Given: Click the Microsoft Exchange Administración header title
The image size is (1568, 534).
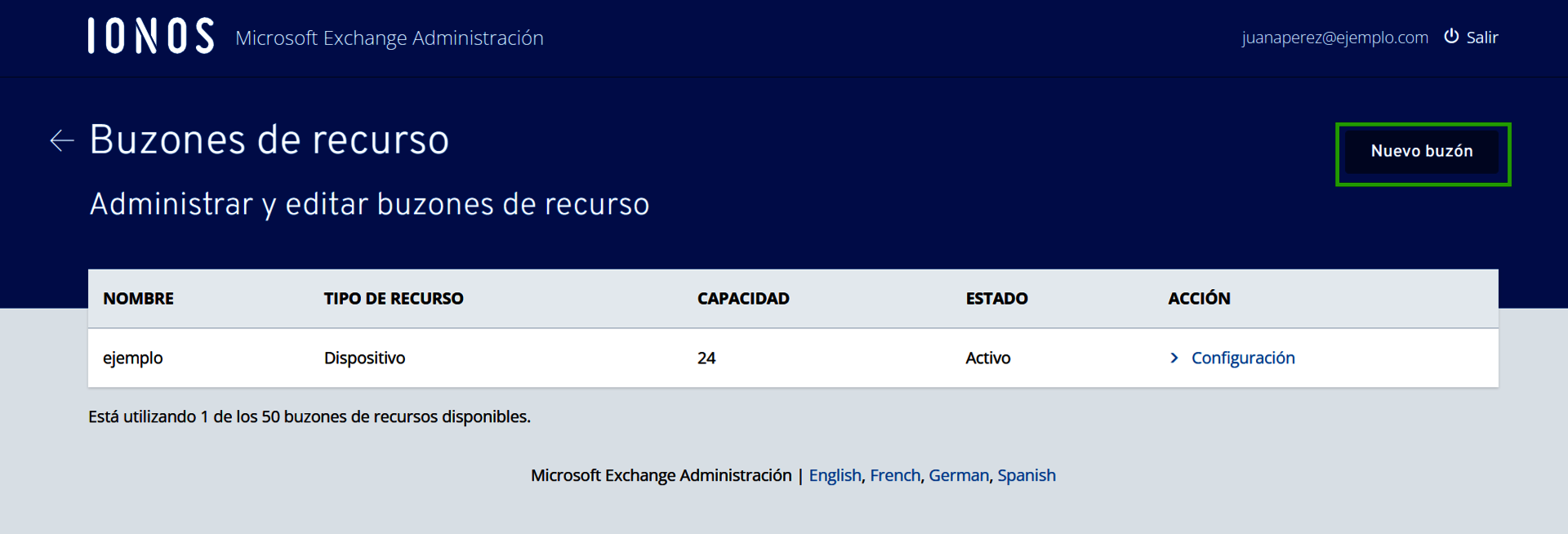Looking at the screenshot, I should [390, 38].
